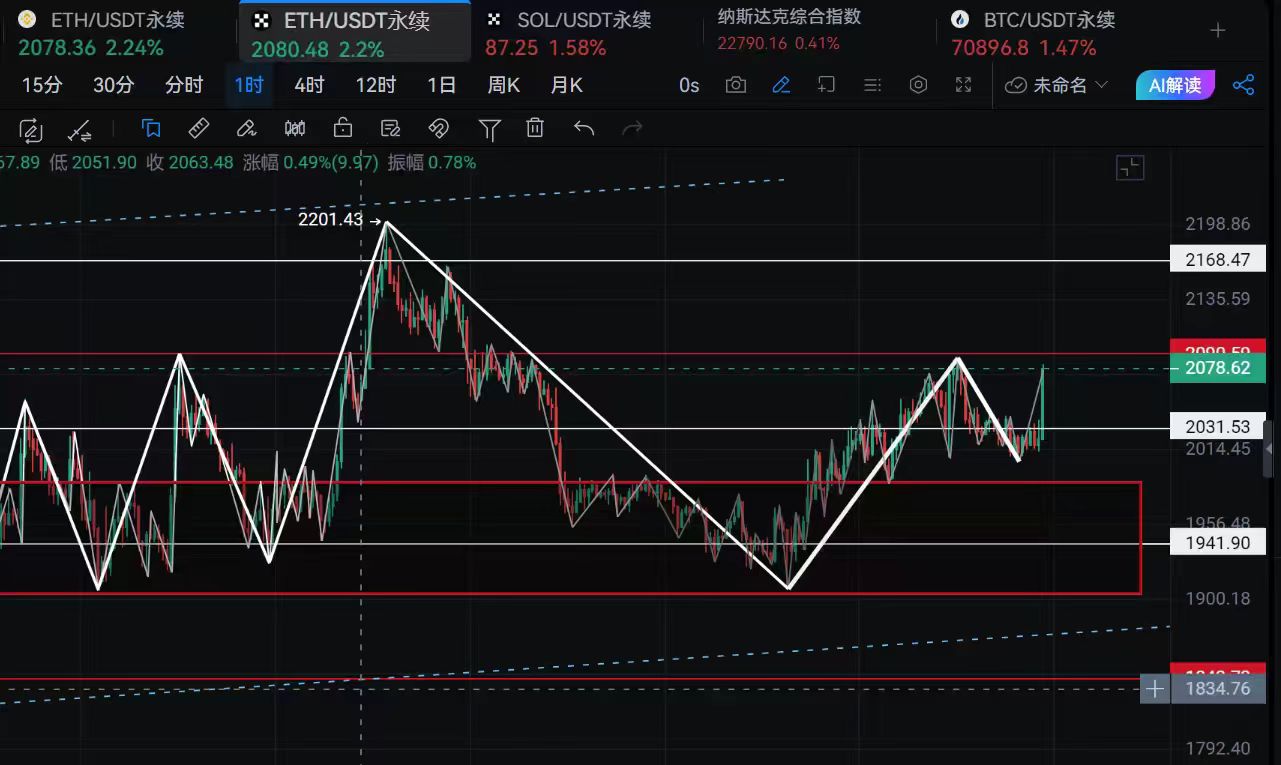Toggle the blue pencil drawing mode
Viewport: 1281px width, 765px height.
pos(781,85)
